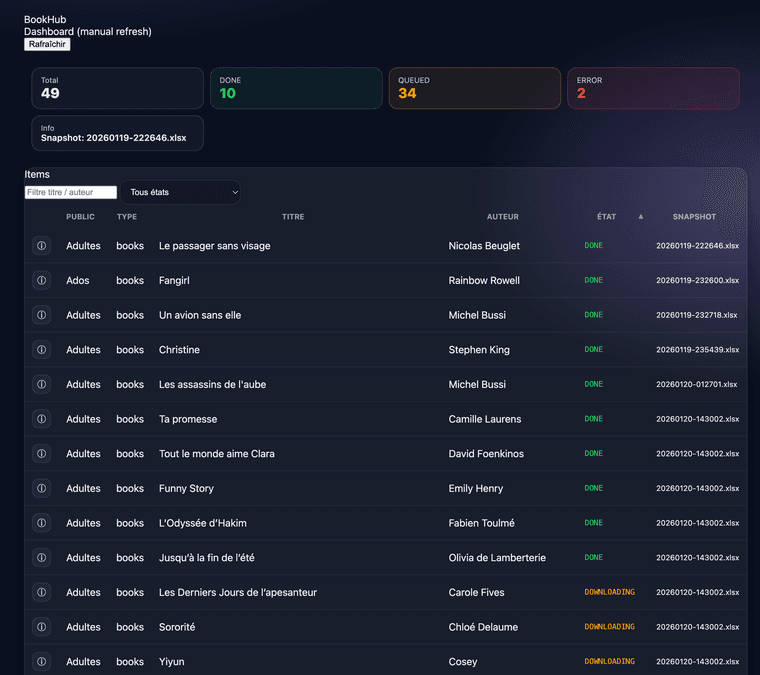The width and height of the screenshot is (760, 675).
Task: Select the DONE count card
Action: coord(296,88)
